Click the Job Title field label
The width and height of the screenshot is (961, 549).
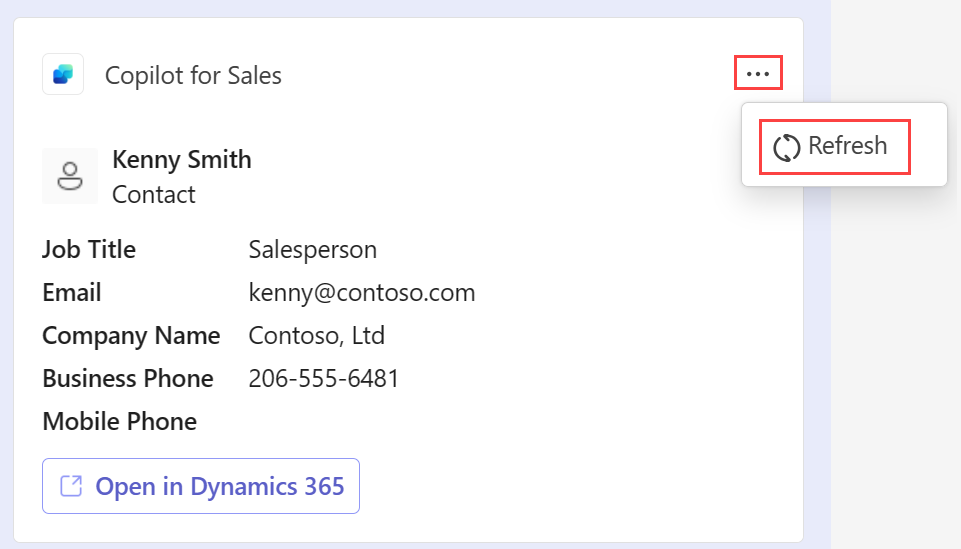tap(89, 250)
